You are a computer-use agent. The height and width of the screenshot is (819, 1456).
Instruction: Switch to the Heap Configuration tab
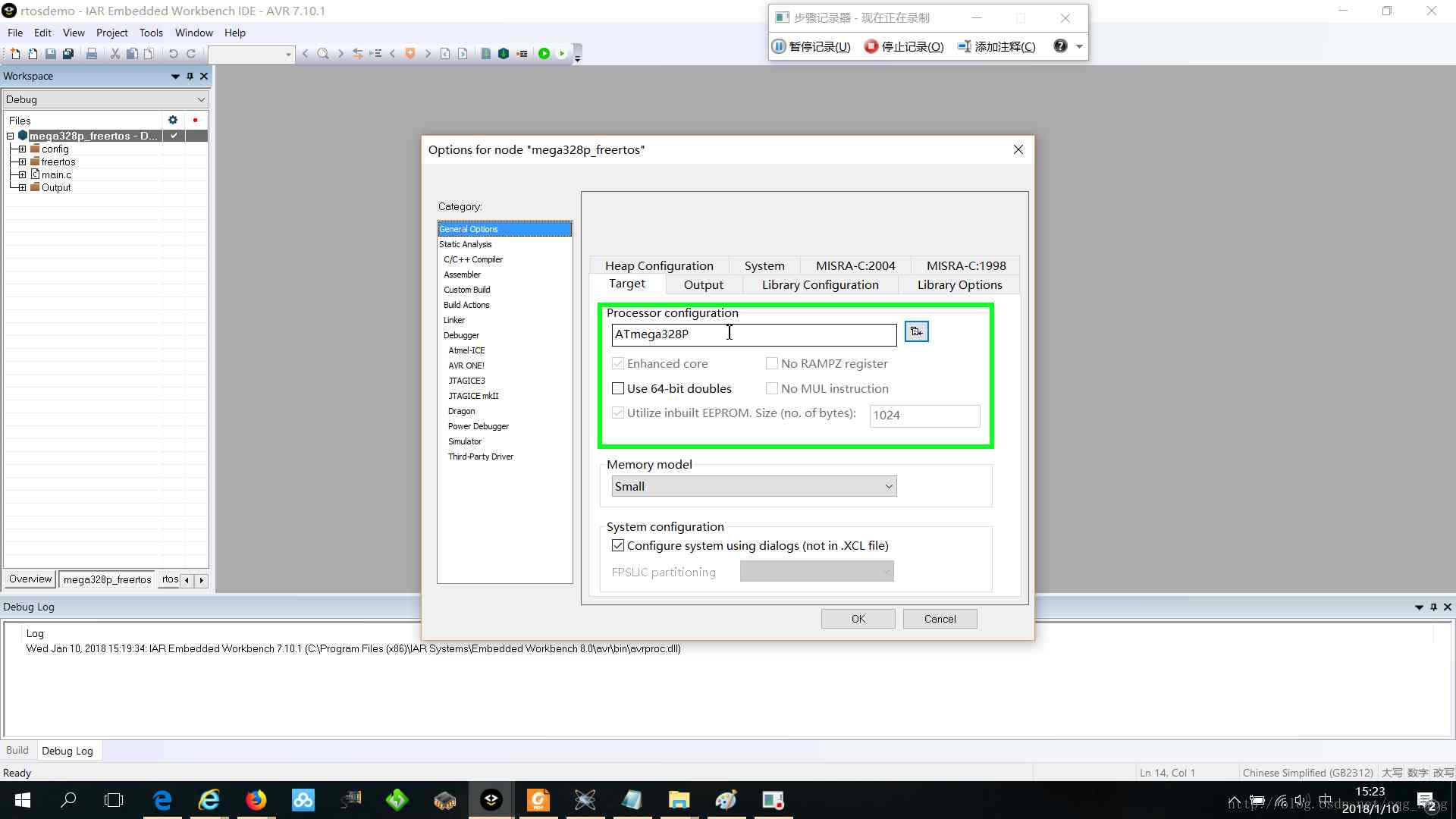pyautogui.click(x=659, y=266)
